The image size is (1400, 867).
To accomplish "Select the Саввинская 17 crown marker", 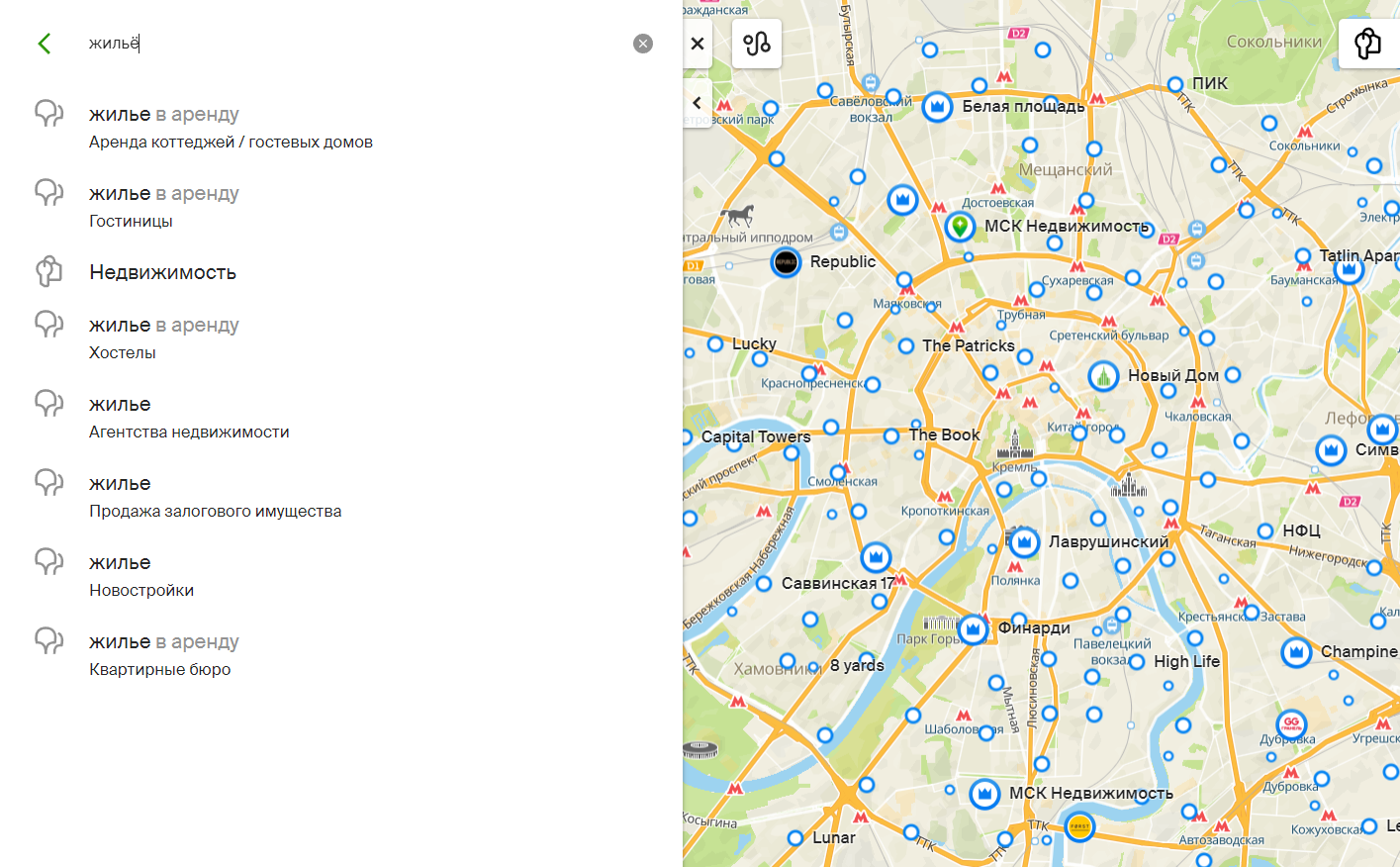I will [x=876, y=557].
